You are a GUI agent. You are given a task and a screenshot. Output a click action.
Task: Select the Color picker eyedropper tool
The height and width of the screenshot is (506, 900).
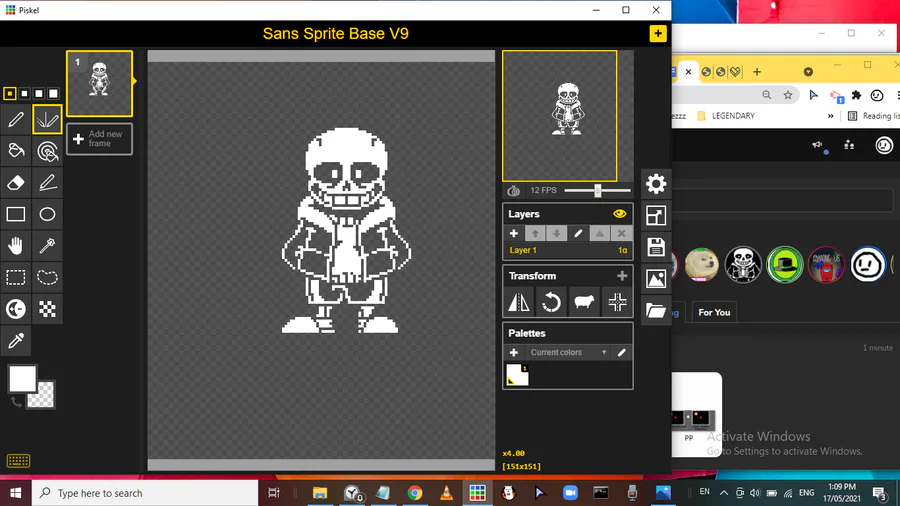tap(16, 340)
